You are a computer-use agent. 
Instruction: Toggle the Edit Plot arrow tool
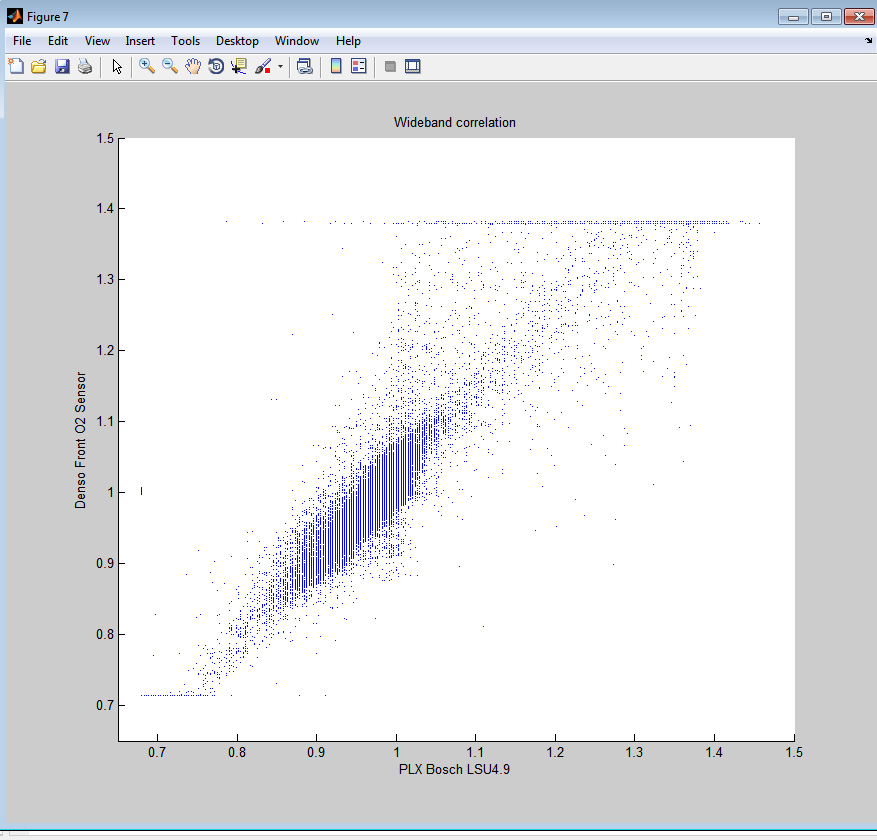pos(117,67)
